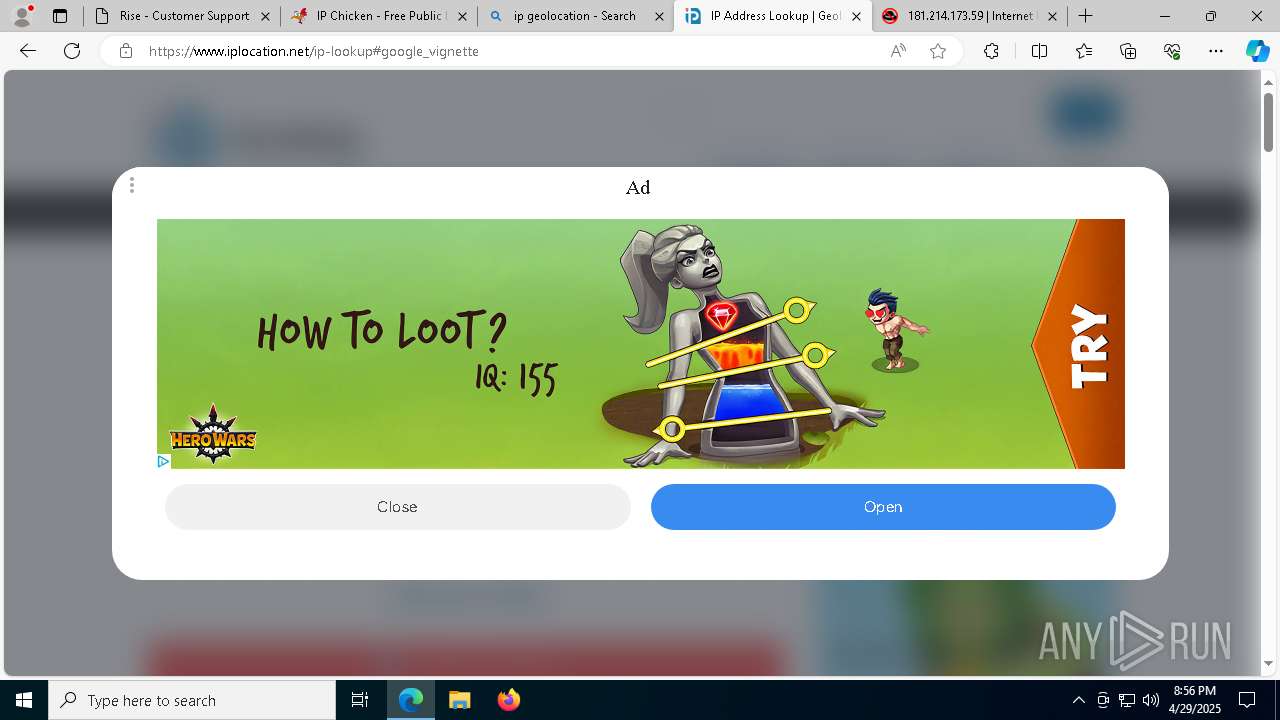1280x720 pixels.
Task: Close the ip geolocation Search tab
Action: click(x=659, y=16)
